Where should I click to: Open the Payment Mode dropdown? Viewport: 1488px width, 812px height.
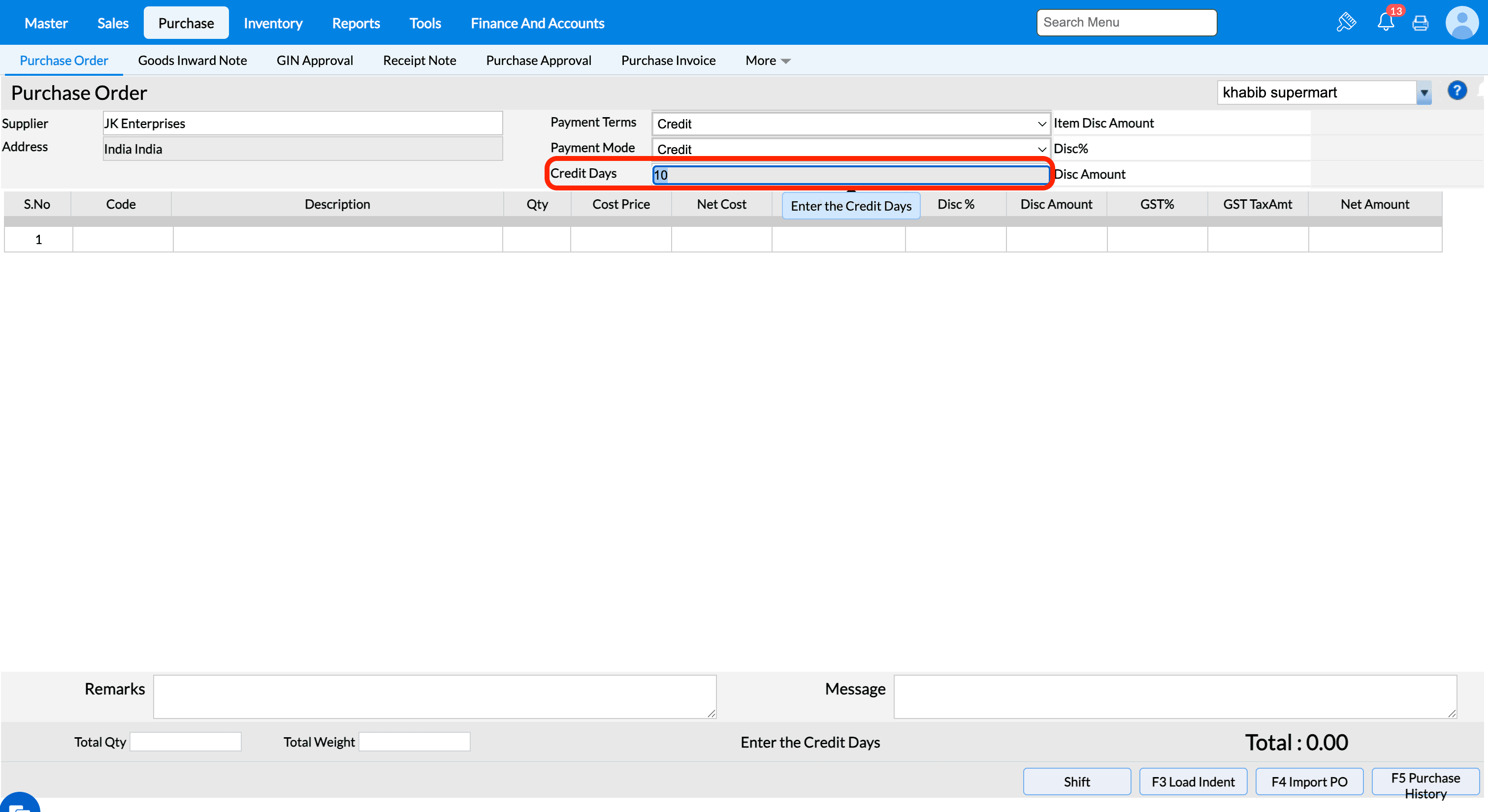850,149
